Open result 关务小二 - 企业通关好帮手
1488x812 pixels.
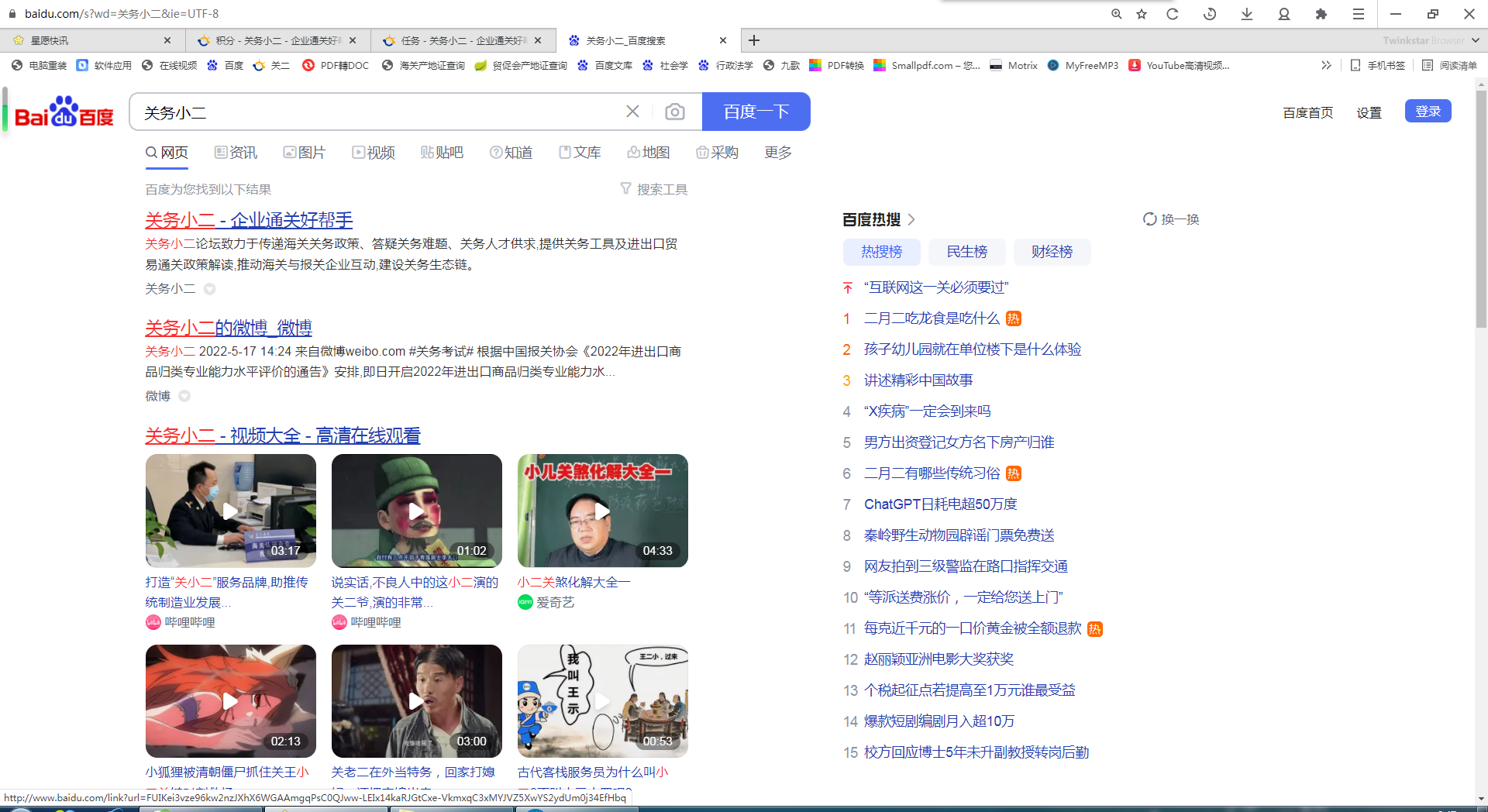(249, 220)
